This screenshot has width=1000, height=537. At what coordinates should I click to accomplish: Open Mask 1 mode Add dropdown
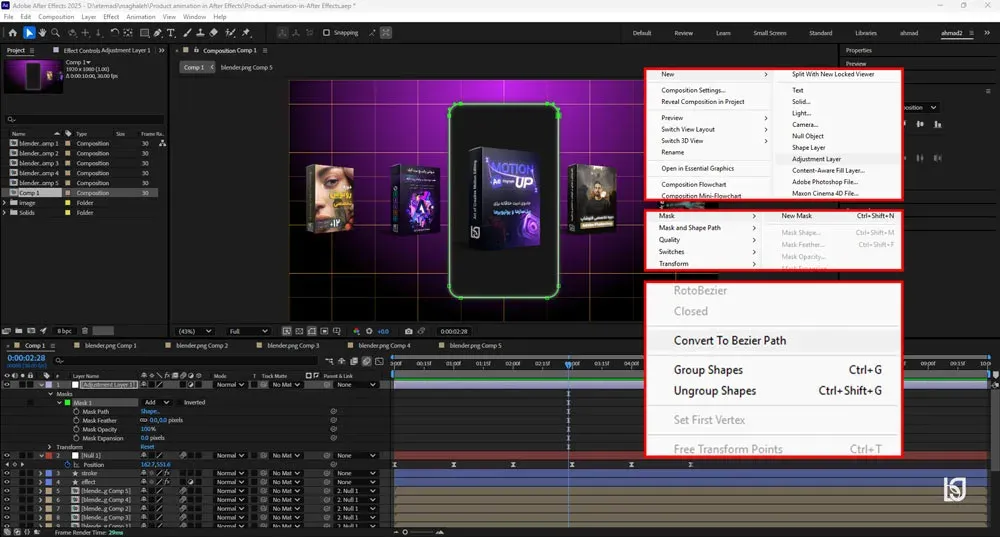[x=157, y=402]
